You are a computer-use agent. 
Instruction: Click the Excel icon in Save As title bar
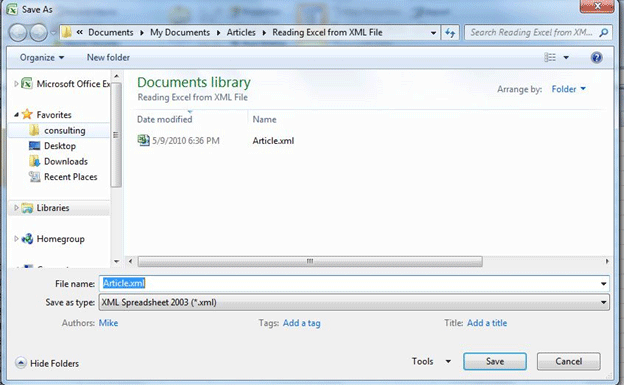(12, 9)
